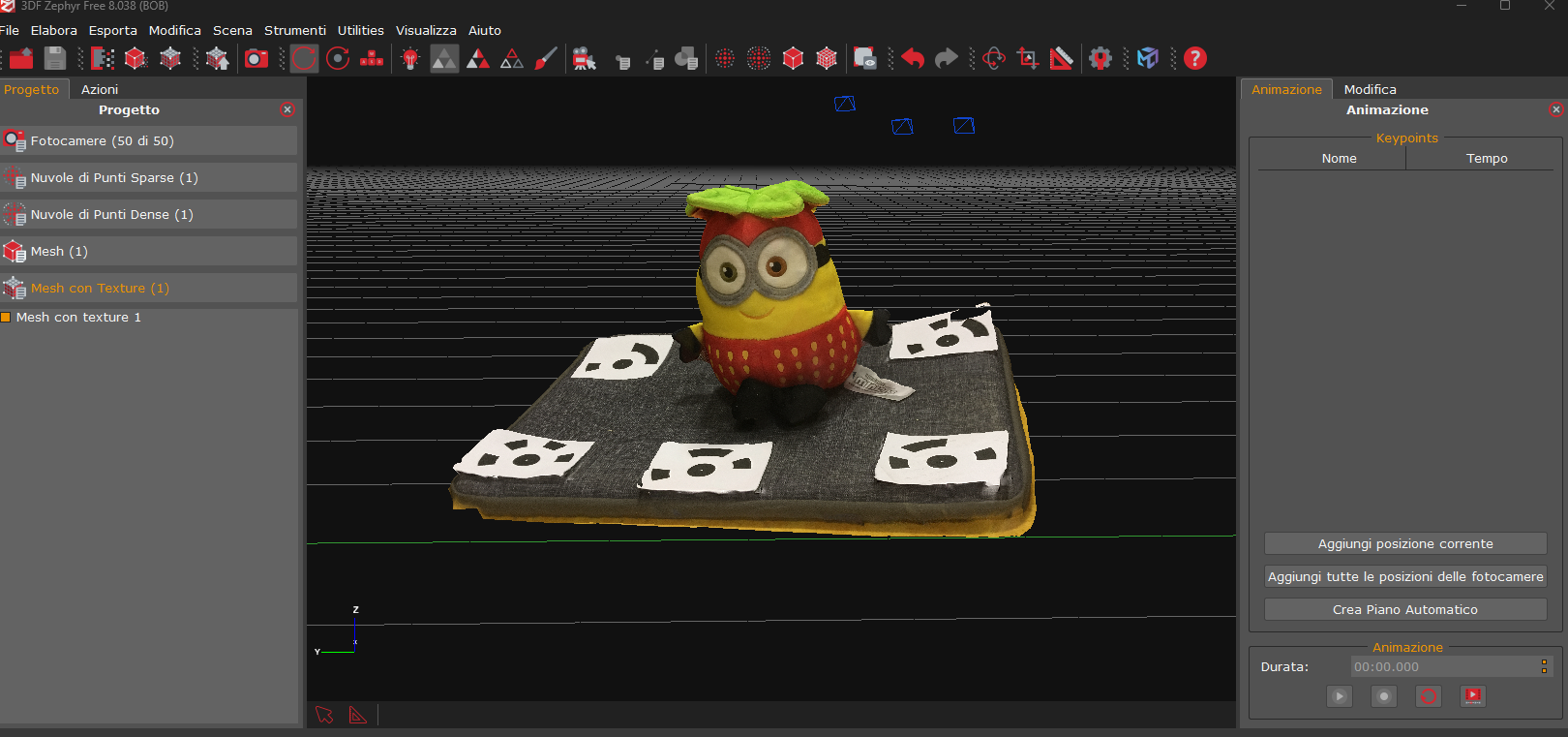Image resolution: width=1568 pixels, height=737 pixels.
Task: Select the paint brush tool
Action: (x=546, y=58)
